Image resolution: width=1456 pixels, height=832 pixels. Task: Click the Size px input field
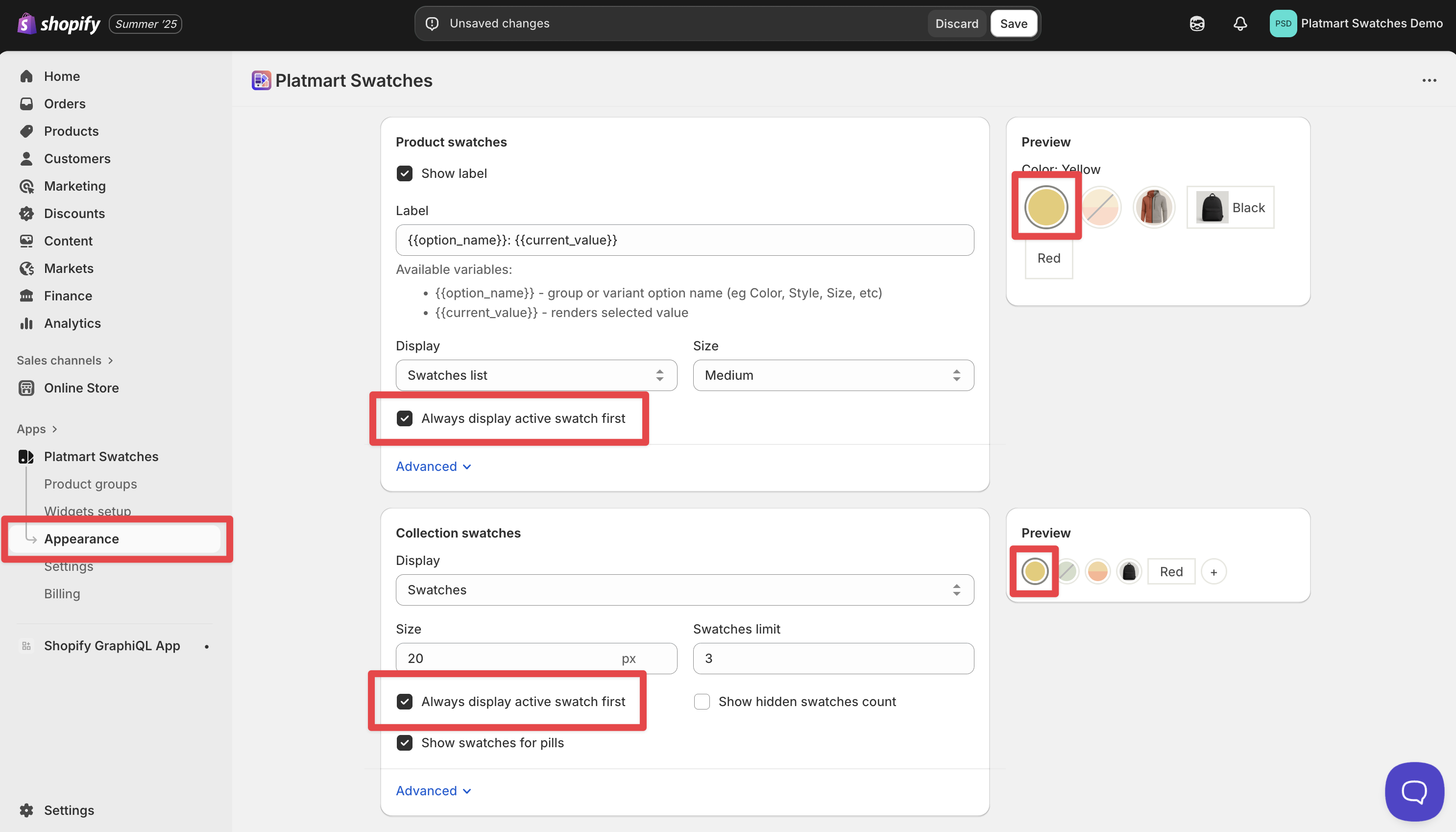tap(536, 658)
